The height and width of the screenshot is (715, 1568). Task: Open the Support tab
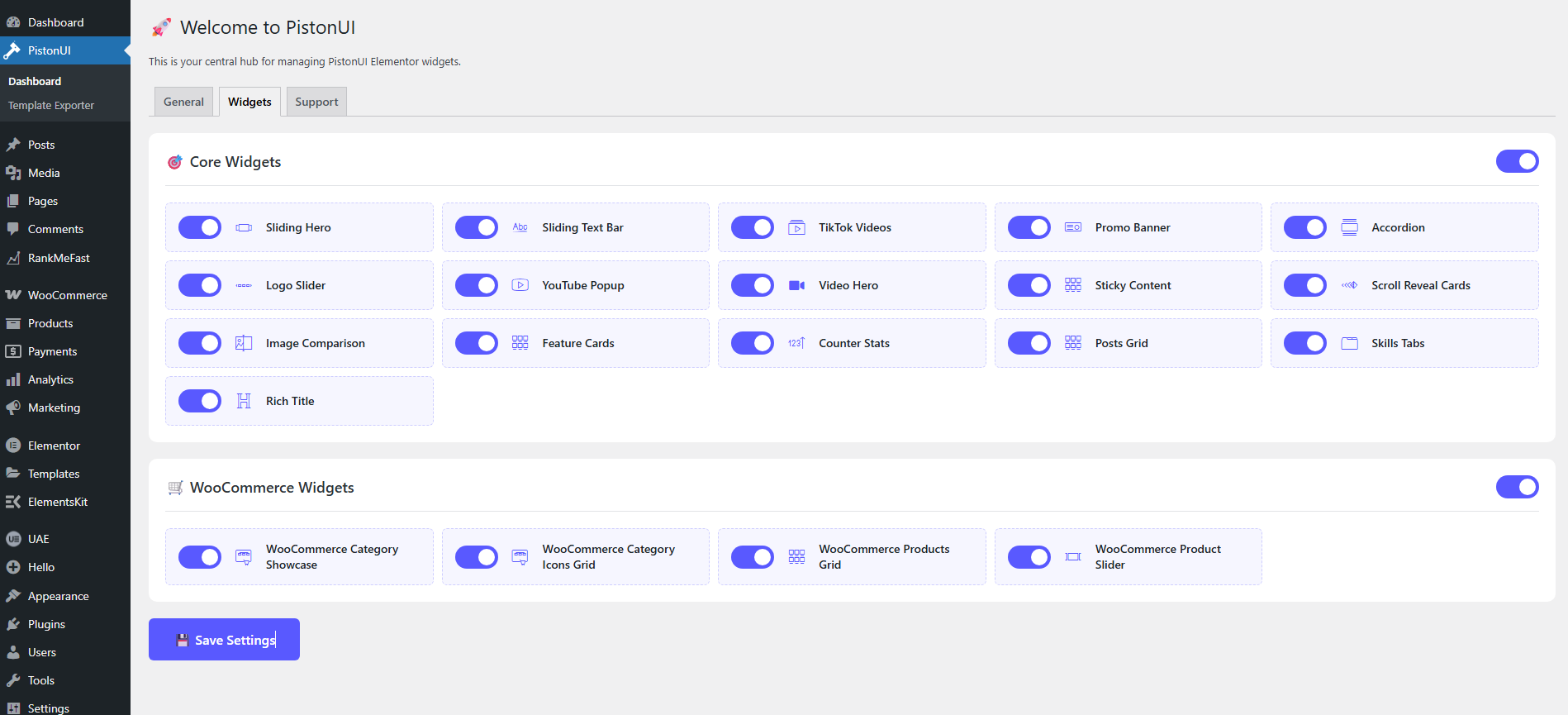point(316,102)
